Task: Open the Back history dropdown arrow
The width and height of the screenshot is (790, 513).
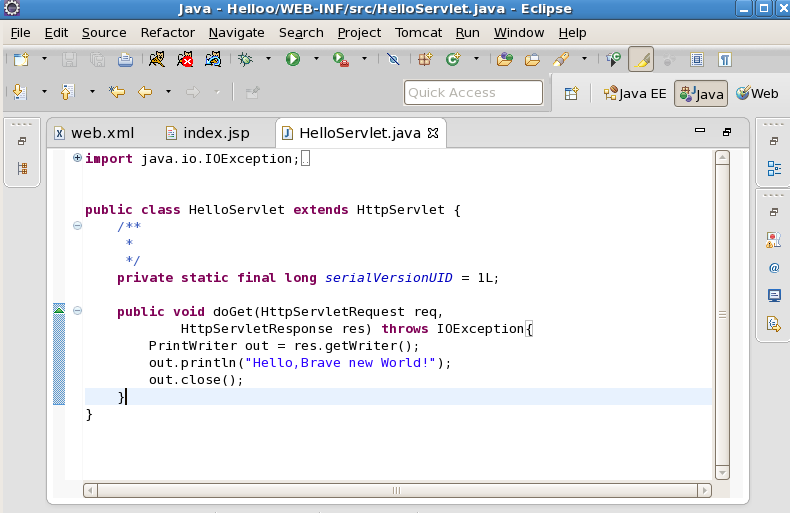Action: tap(168, 92)
